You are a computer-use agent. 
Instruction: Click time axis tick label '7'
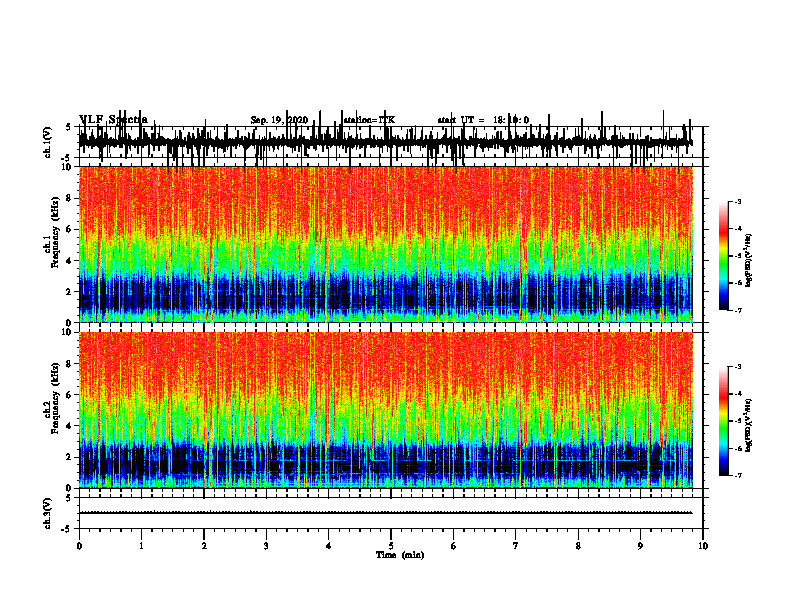(x=516, y=546)
